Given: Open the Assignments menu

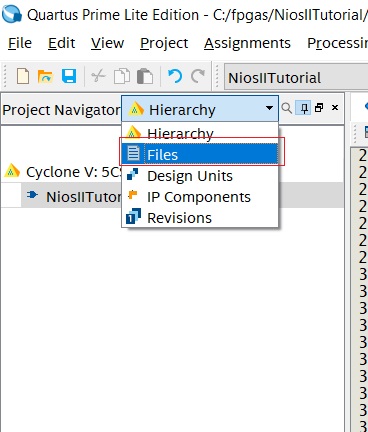Looking at the screenshot, I should click(247, 43).
